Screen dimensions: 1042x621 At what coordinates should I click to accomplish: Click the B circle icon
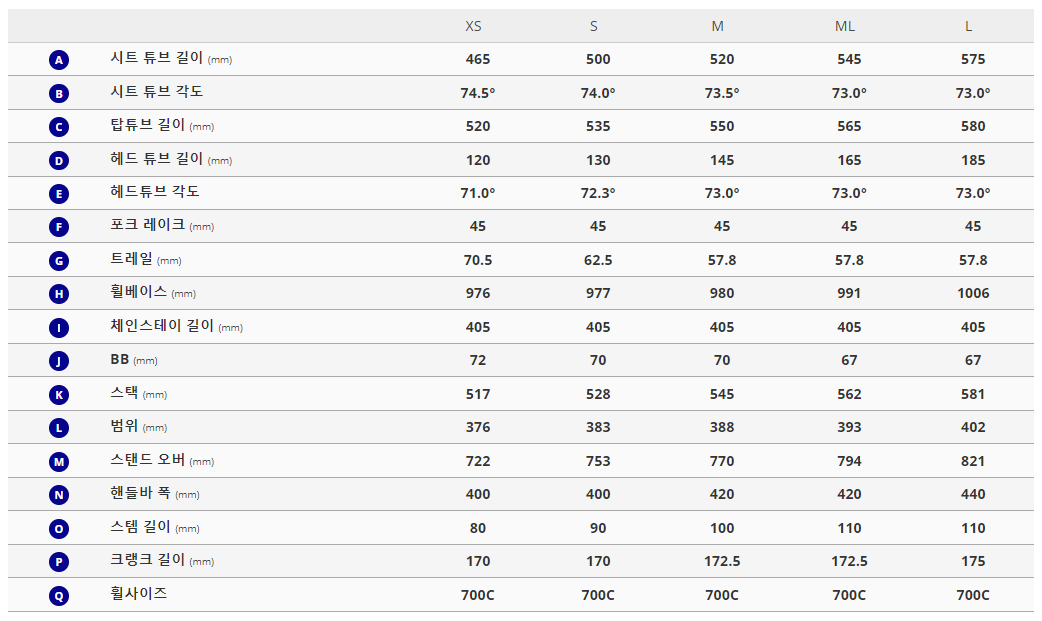pos(58,94)
